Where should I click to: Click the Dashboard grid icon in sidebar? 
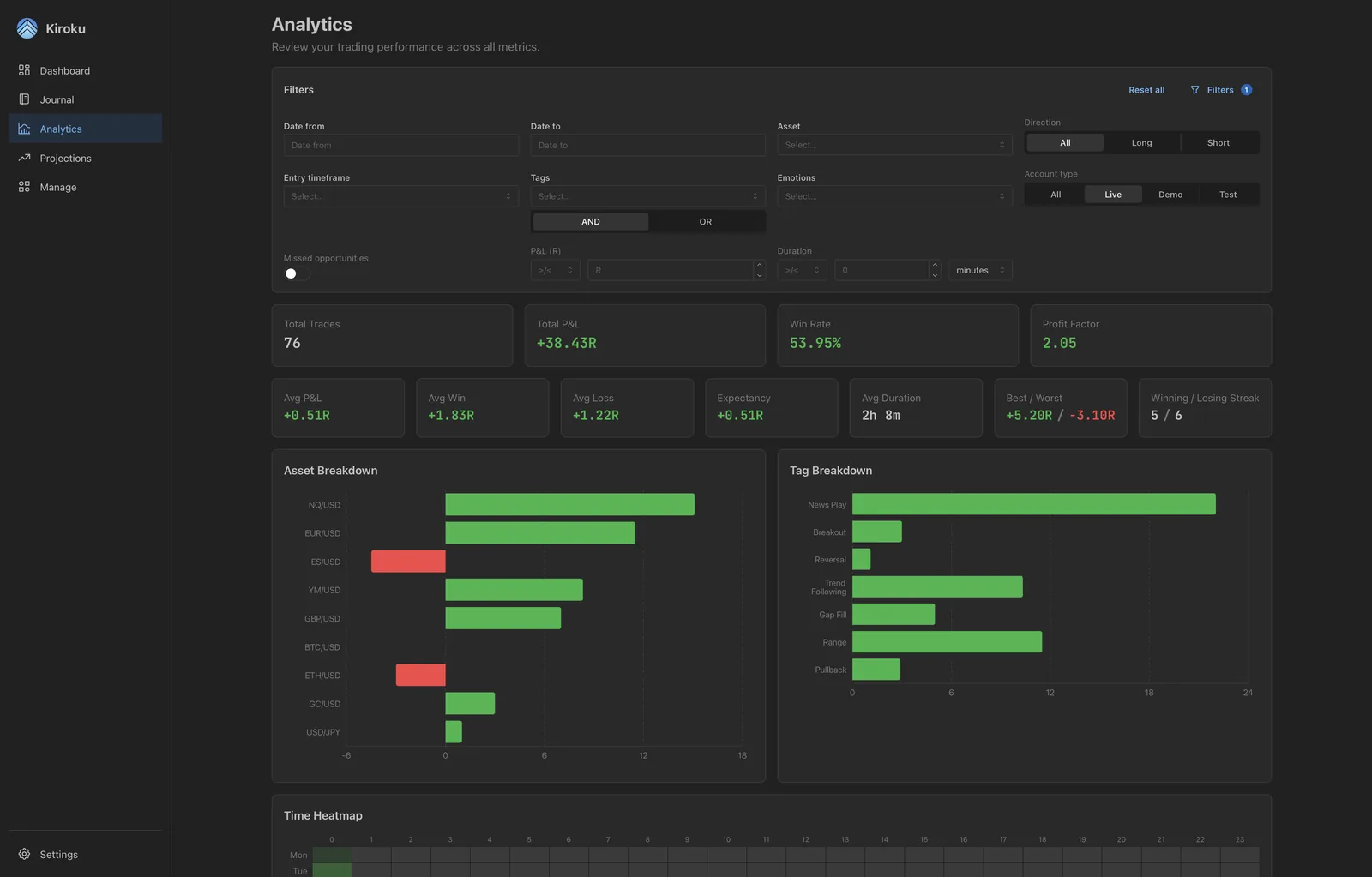[24, 70]
